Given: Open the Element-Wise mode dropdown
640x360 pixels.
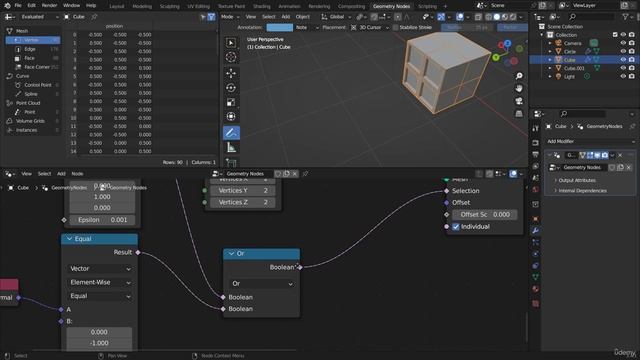Looking at the screenshot, I should click(x=100, y=282).
